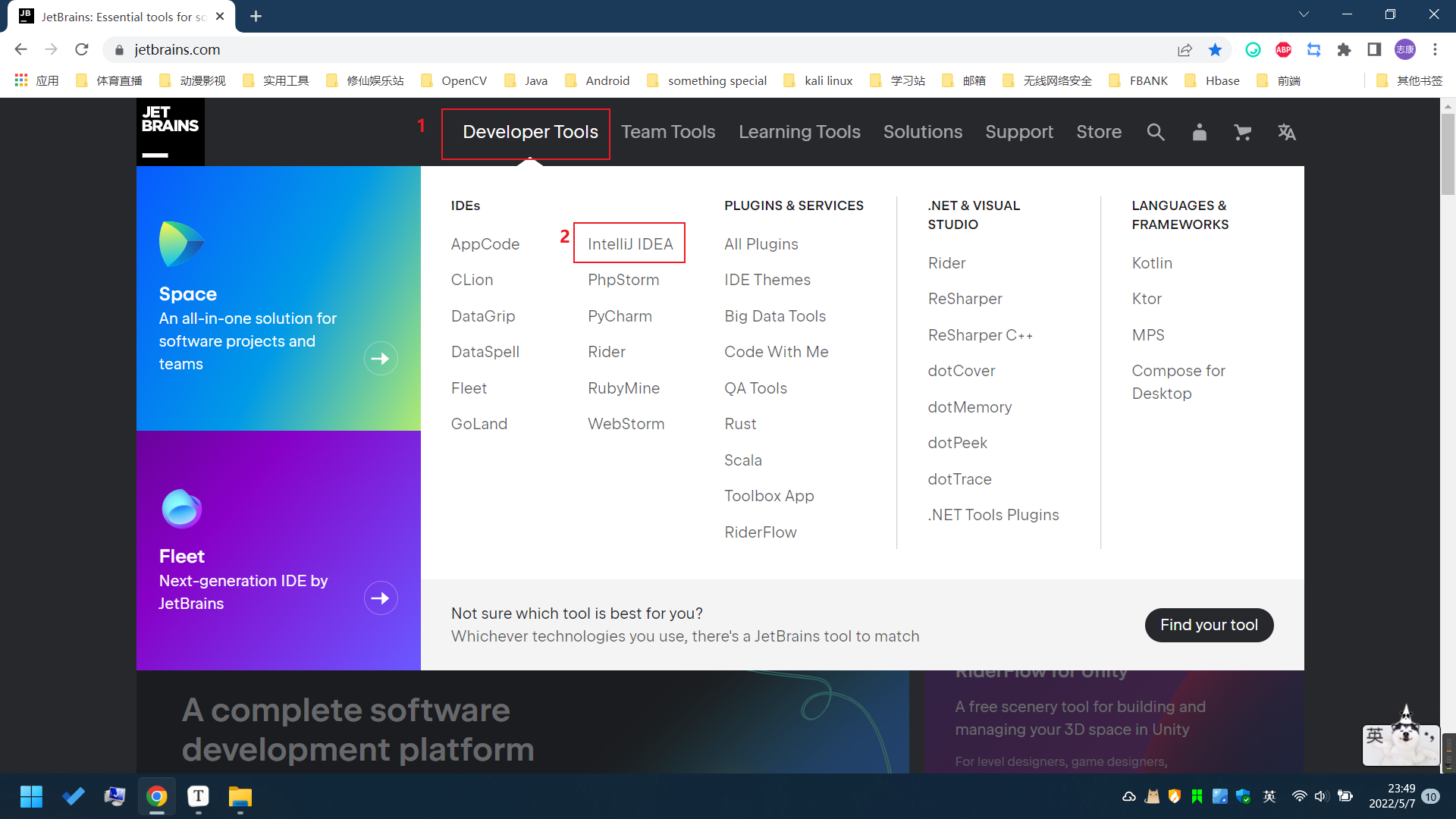
Task: Click Find your tool button
Action: tap(1209, 625)
